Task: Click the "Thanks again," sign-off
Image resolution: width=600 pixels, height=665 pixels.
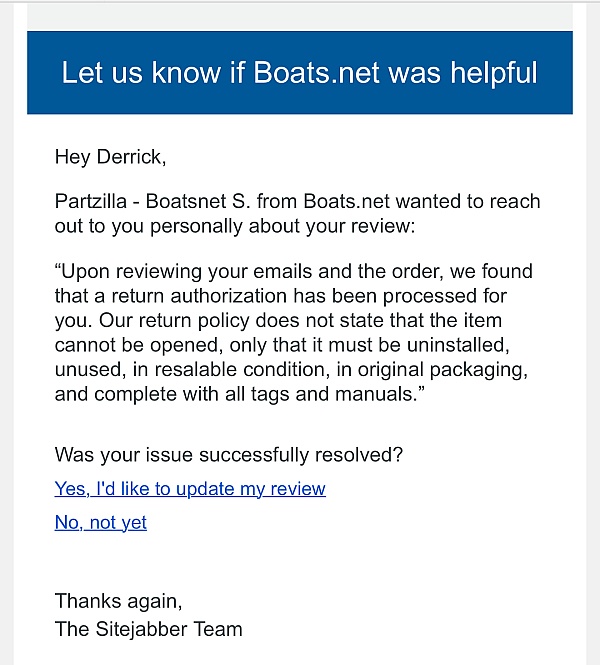Action: [x=119, y=601]
